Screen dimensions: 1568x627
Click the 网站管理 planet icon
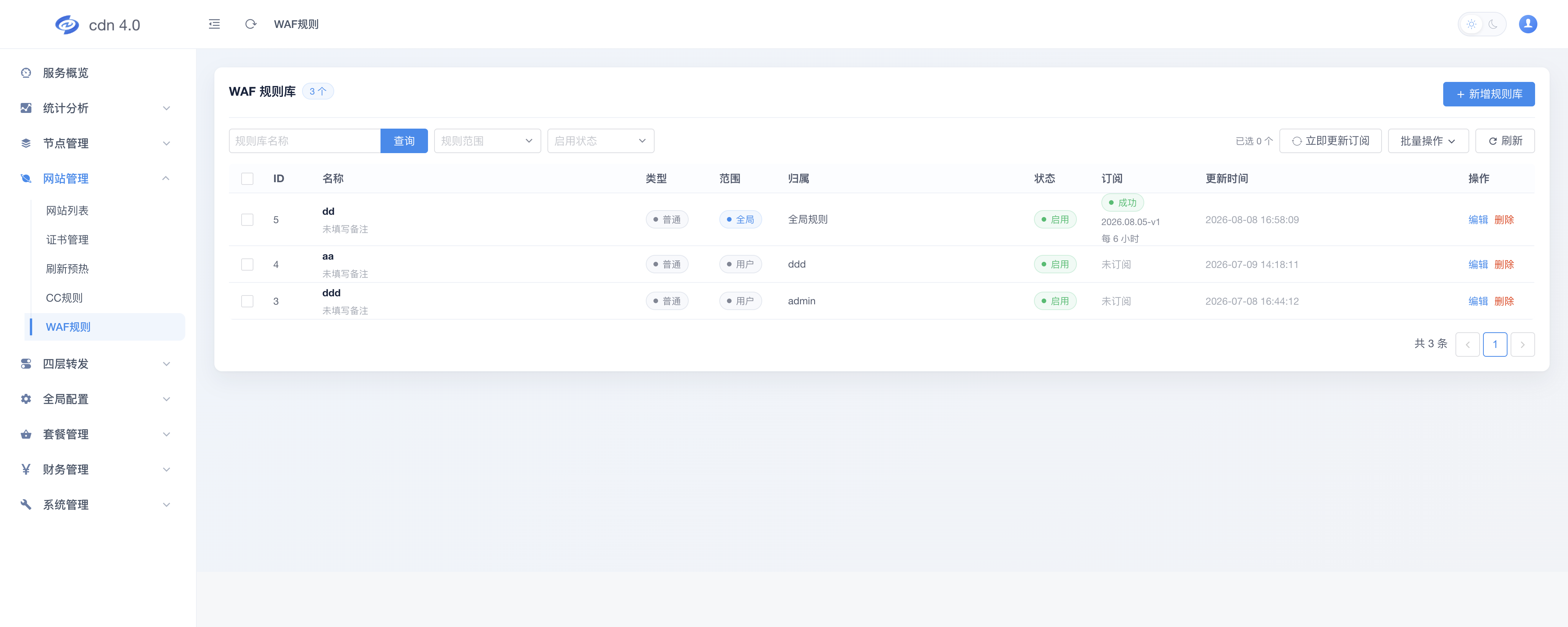(26, 179)
